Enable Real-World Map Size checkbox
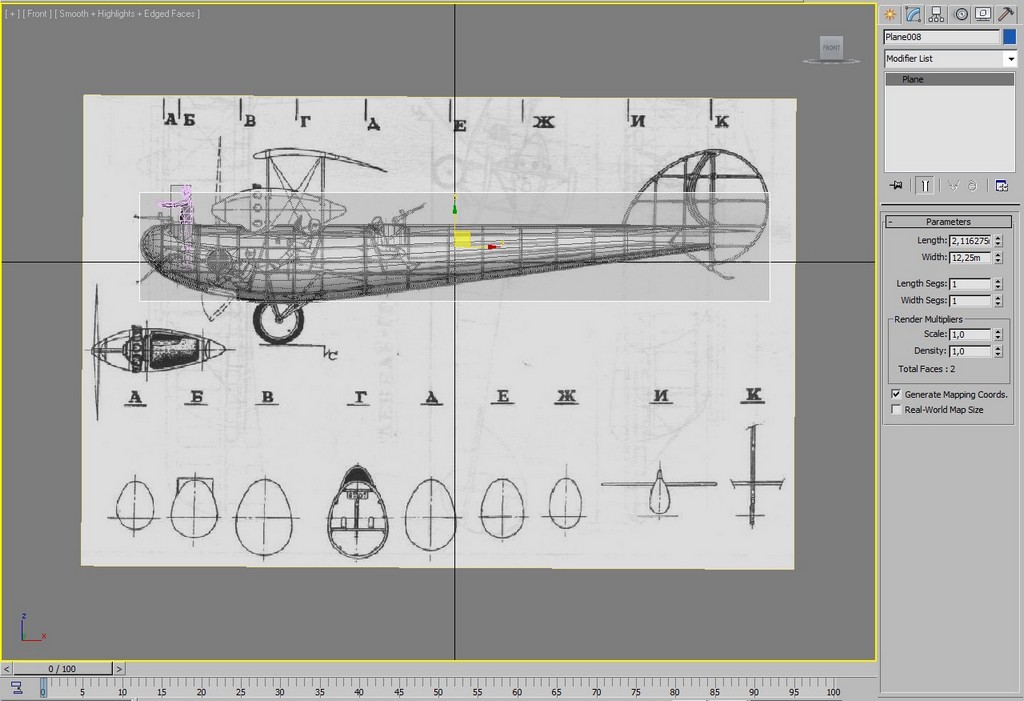This screenshot has height=701, width=1024. pyautogui.click(x=896, y=410)
